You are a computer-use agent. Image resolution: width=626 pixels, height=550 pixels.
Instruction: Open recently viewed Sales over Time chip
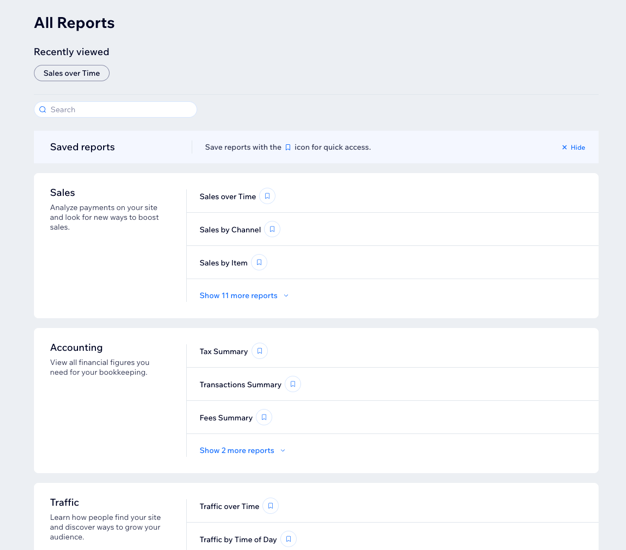(72, 73)
